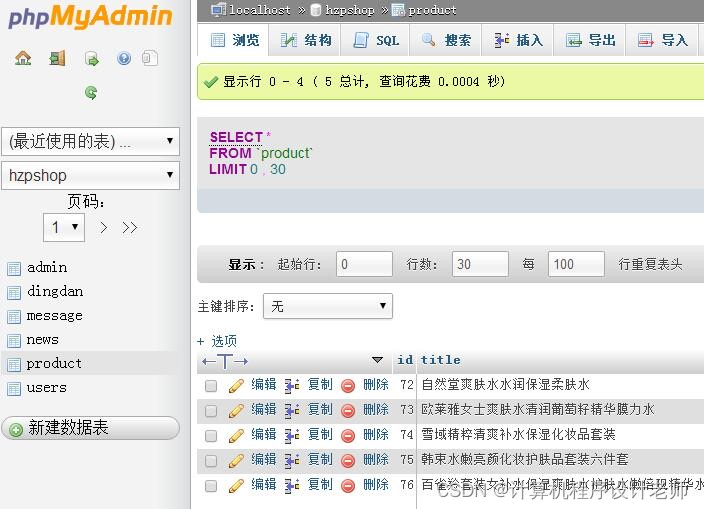
Task: Switch to the 插入 insert tab
Action: (x=517, y=40)
